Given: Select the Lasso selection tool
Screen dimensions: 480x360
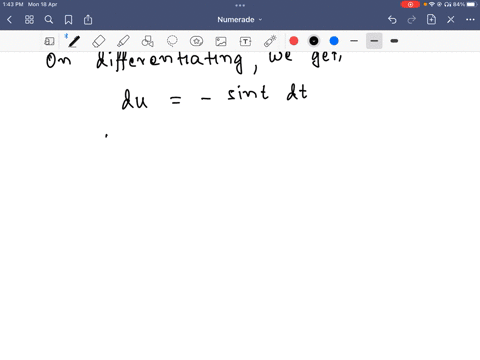Looking at the screenshot, I should [x=172, y=41].
